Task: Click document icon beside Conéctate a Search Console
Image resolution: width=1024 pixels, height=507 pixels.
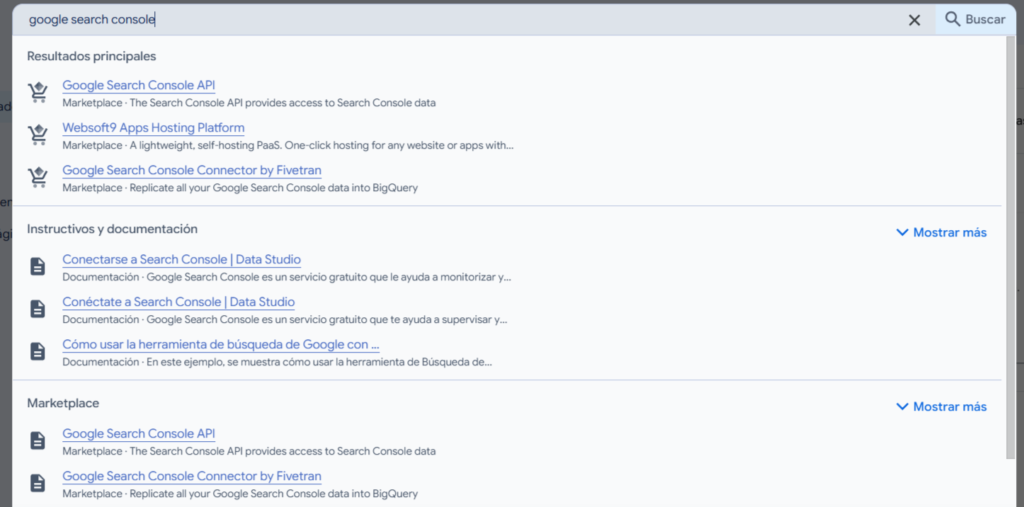Action: click(38, 309)
